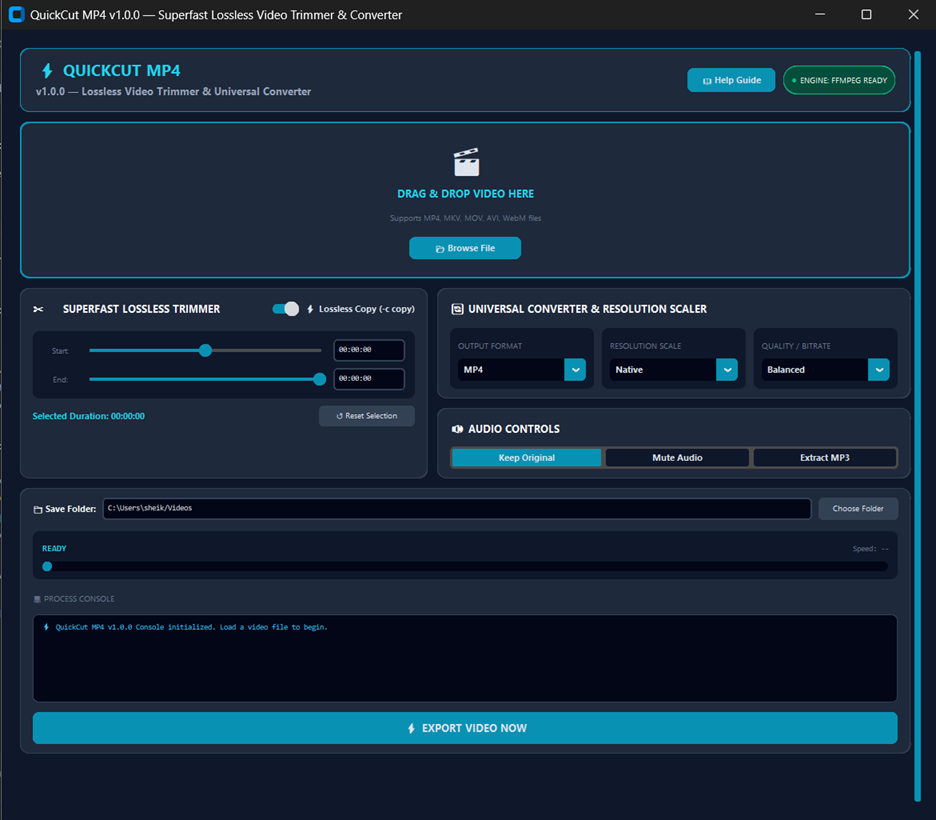Click arrow button of Quality / Bitrate dropdown
The height and width of the screenshot is (820, 936).
(x=879, y=369)
